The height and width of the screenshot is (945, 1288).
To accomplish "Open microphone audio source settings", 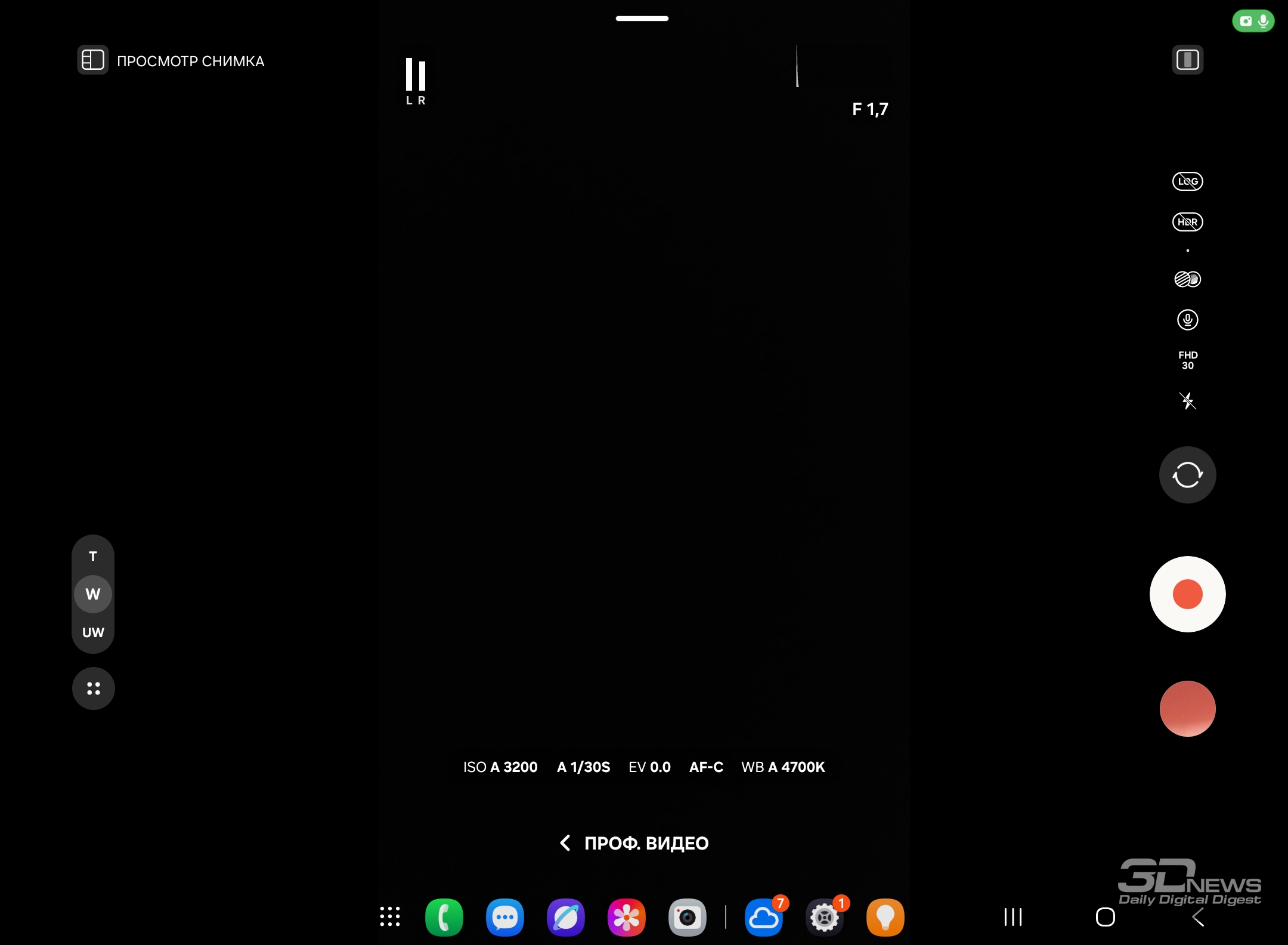I will tap(1187, 320).
